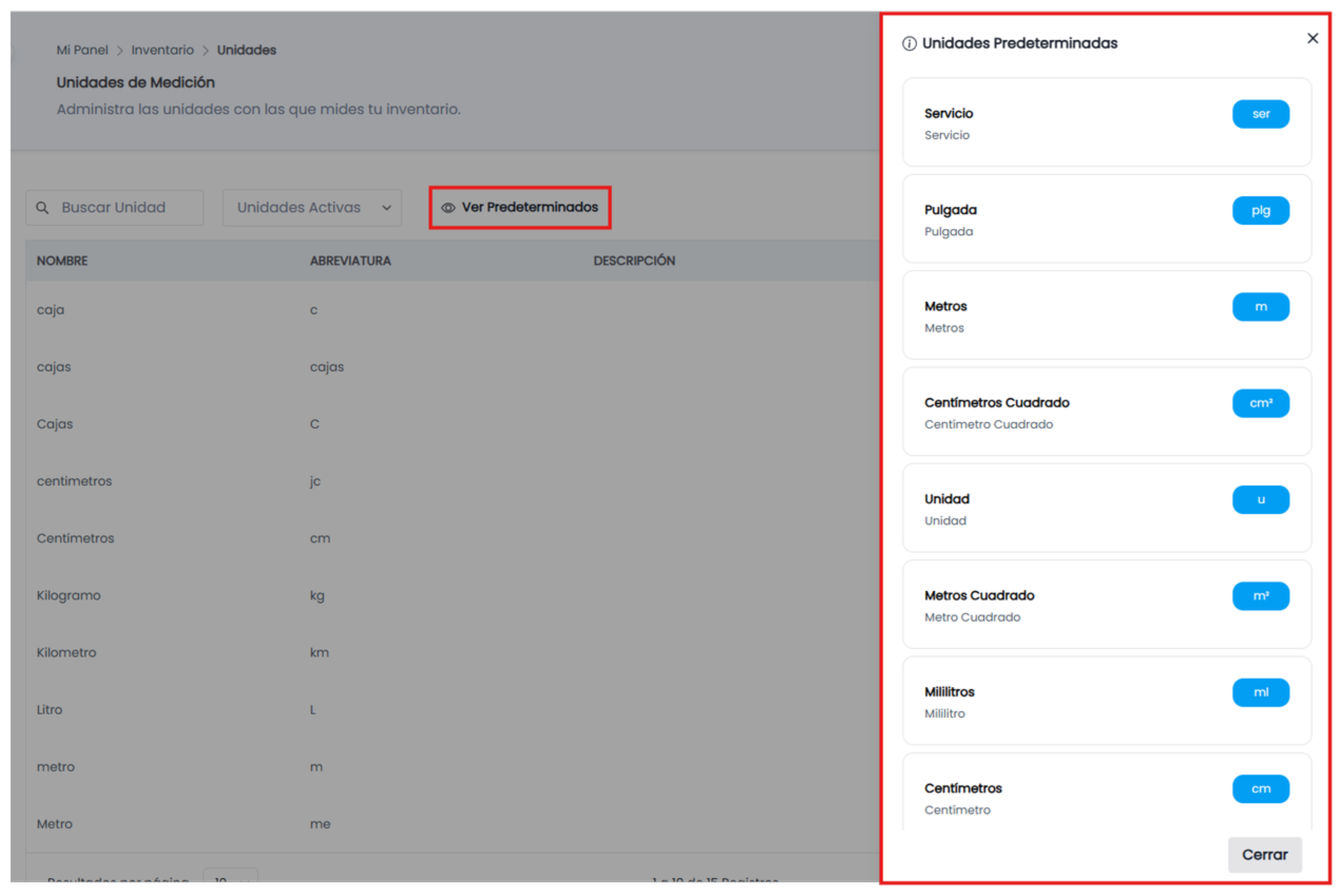Click the 'plg' badge for Pulgada
This screenshot has width=1343, height=896.
(x=1260, y=210)
